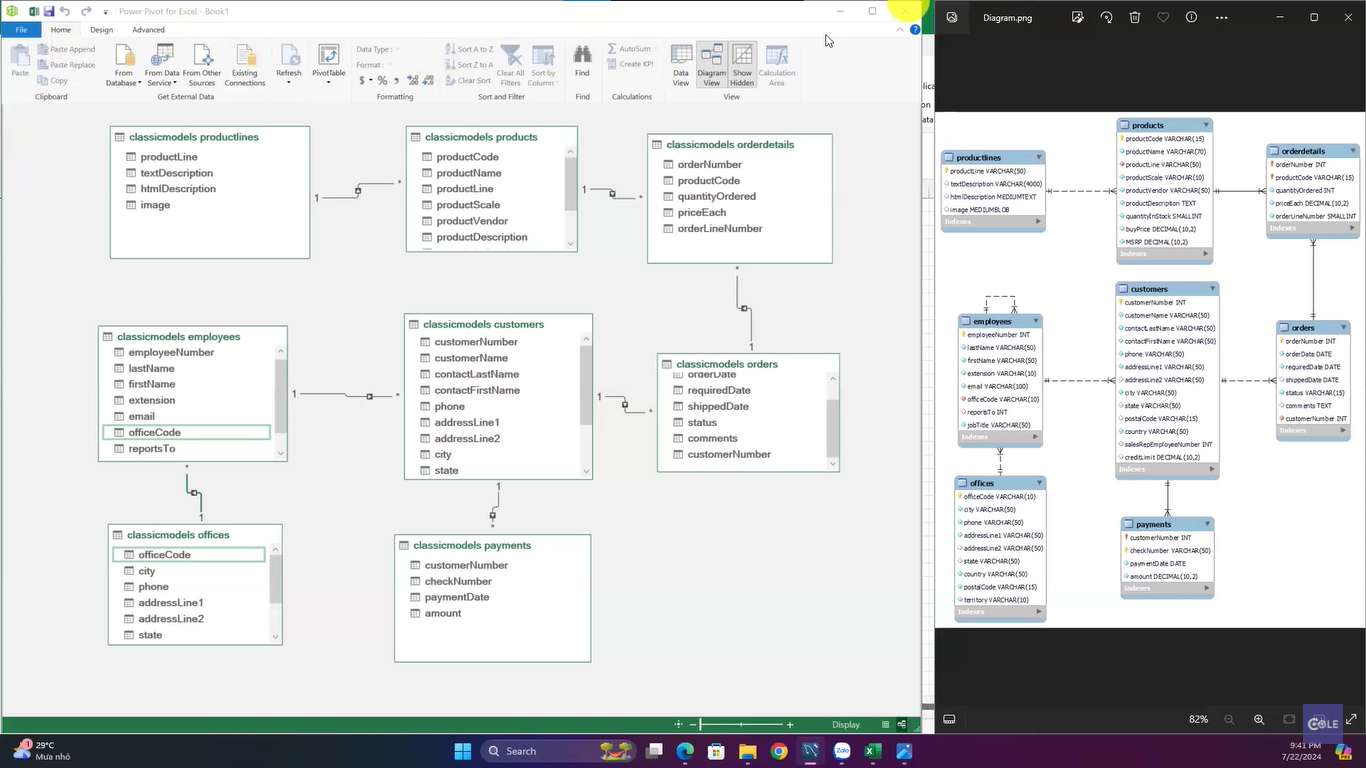
Task: Click Copy in Clipboard group
Action: tap(53, 81)
